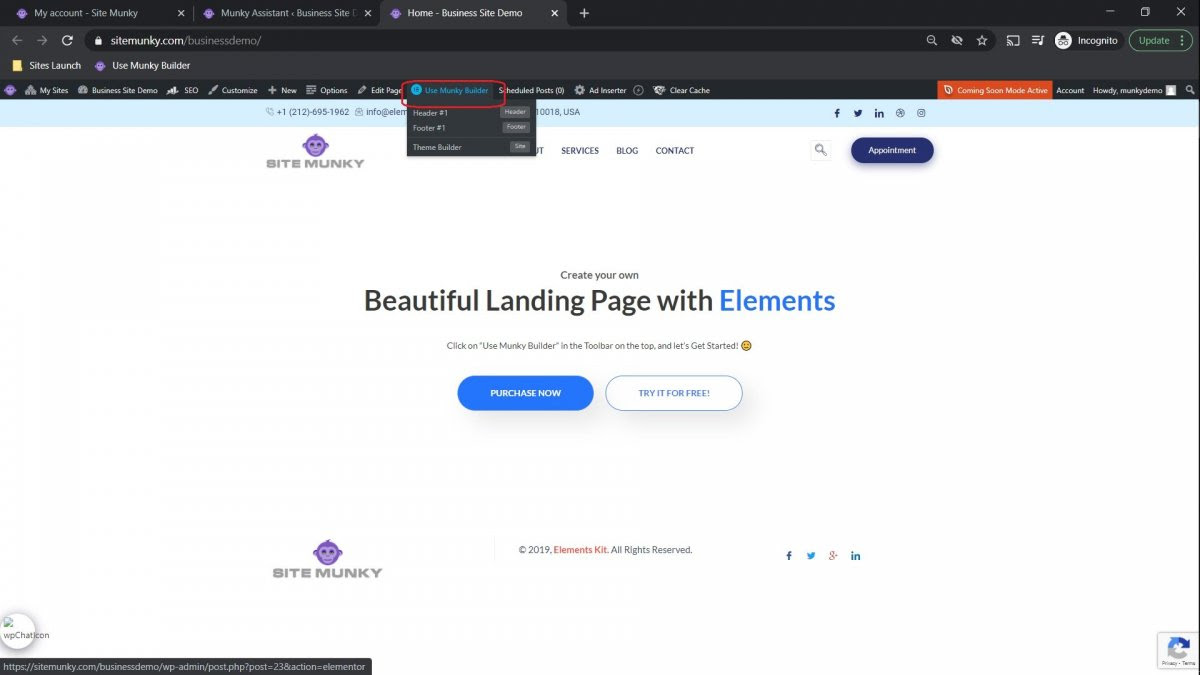
Task: View site info via the lock icon
Action: (98, 41)
